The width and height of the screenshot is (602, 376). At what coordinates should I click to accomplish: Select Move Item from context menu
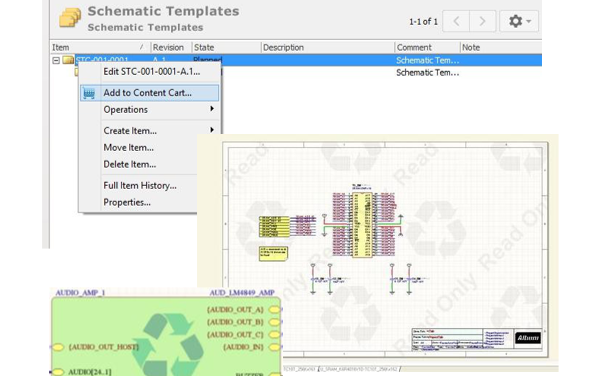coord(129,147)
